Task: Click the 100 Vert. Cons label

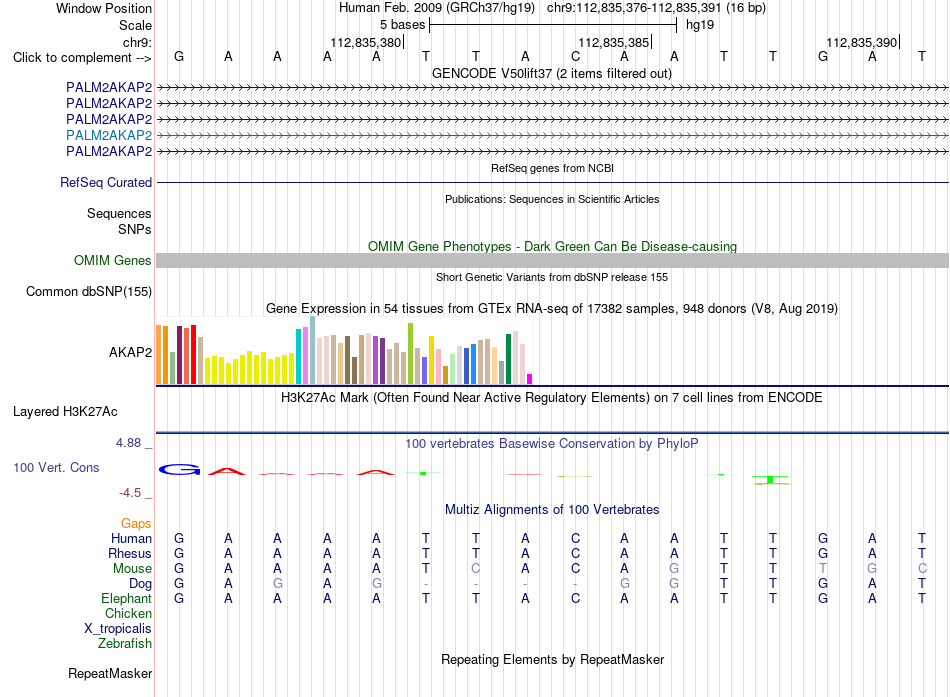Action: point(56,467)
